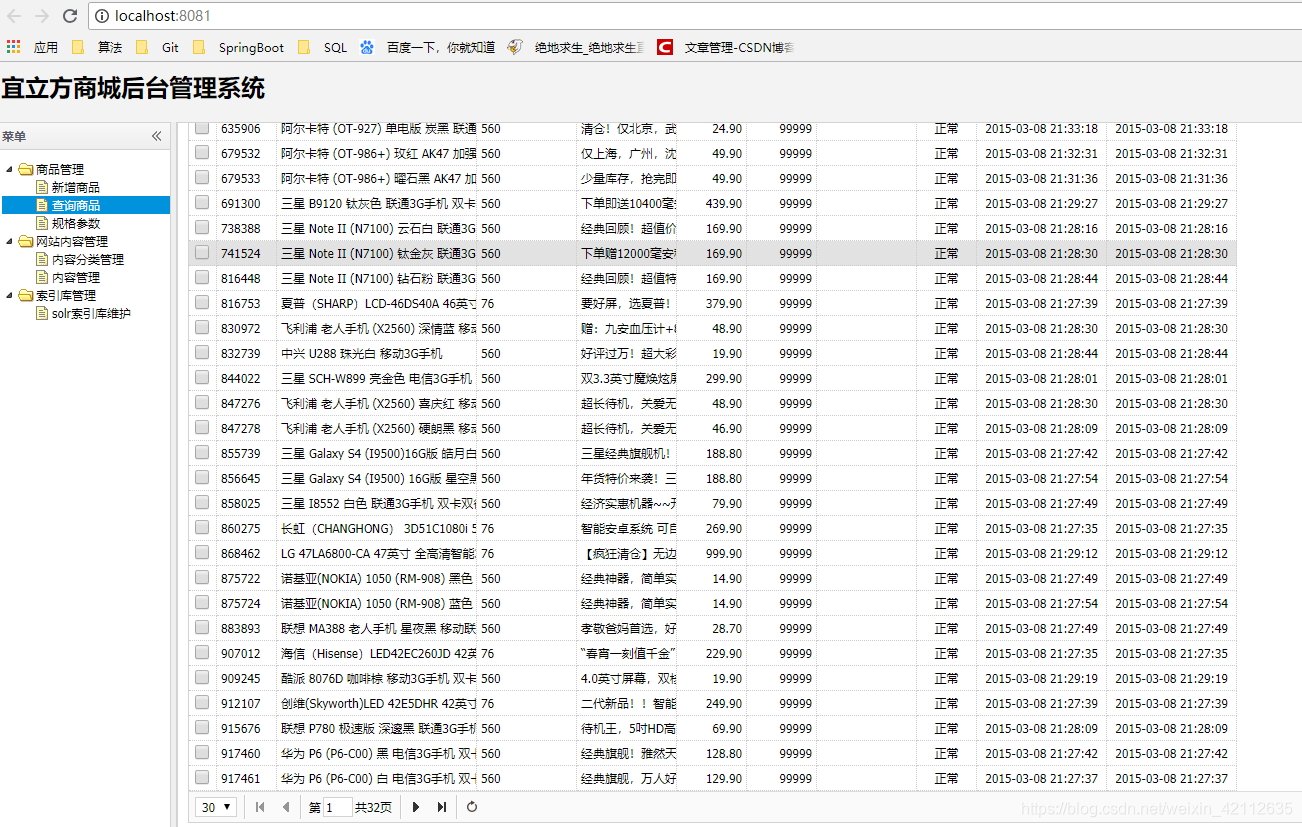Click folder icon of 网站内容管理

[26, 241]
